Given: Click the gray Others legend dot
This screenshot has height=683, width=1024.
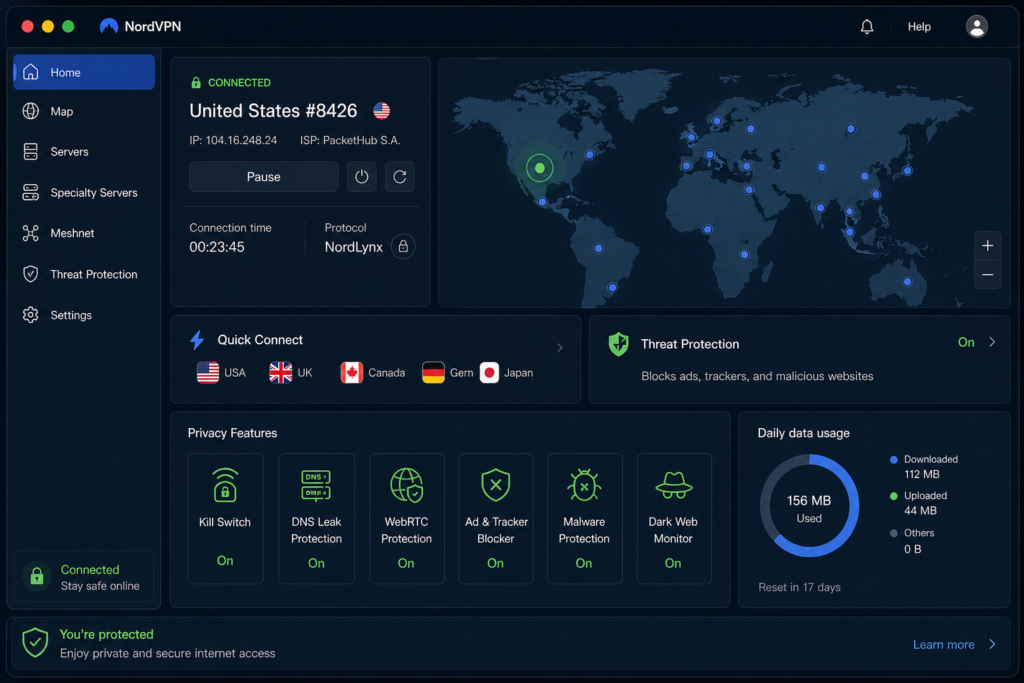Looking at the screenshot, I should [x=893, y=533].
